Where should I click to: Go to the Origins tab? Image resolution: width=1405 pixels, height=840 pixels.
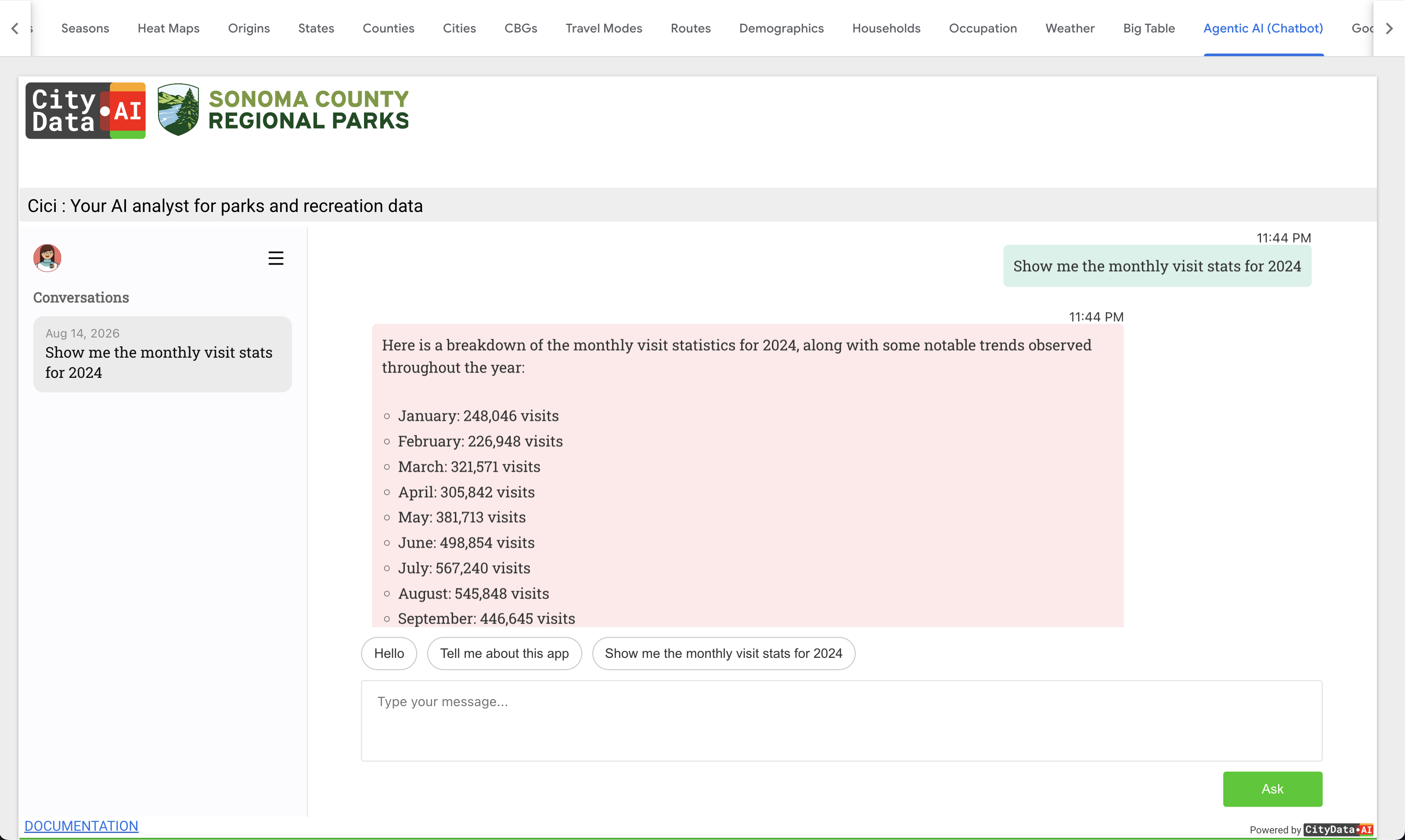pos(249,28)
